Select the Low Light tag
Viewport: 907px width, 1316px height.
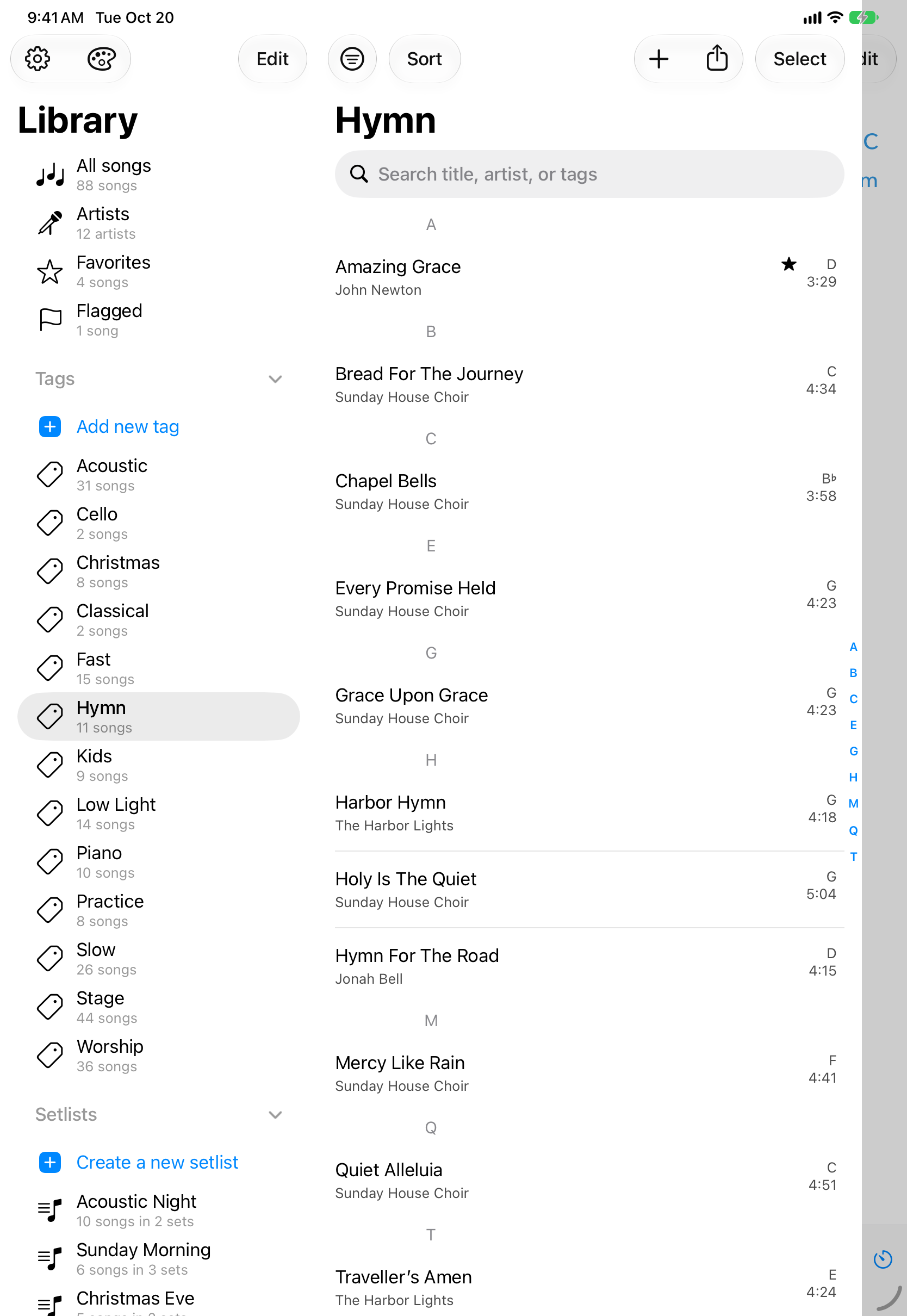[159, 813]
